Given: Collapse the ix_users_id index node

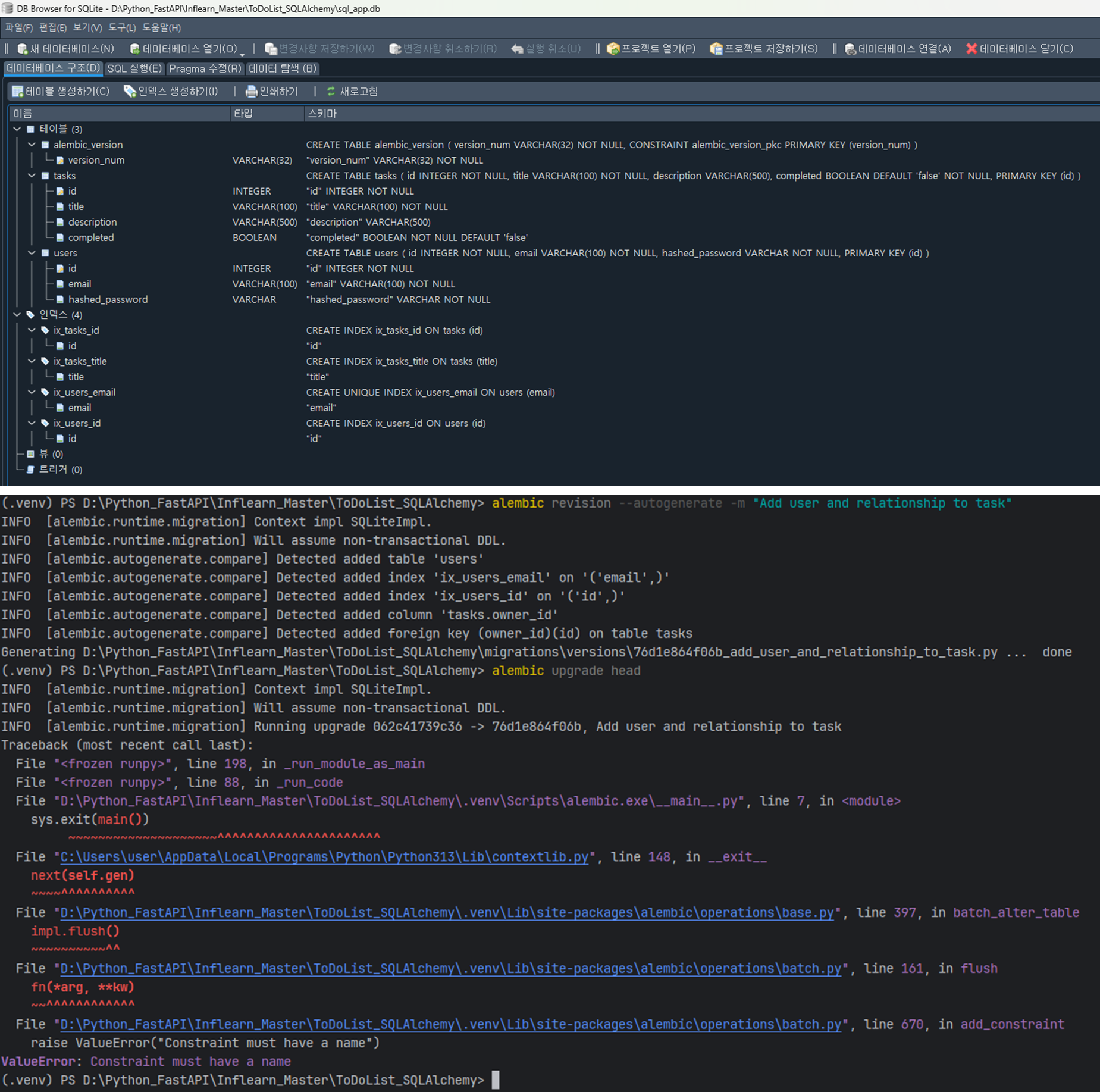Looking at the screenshot, I should pyautogui.click(x=32, y=423).
